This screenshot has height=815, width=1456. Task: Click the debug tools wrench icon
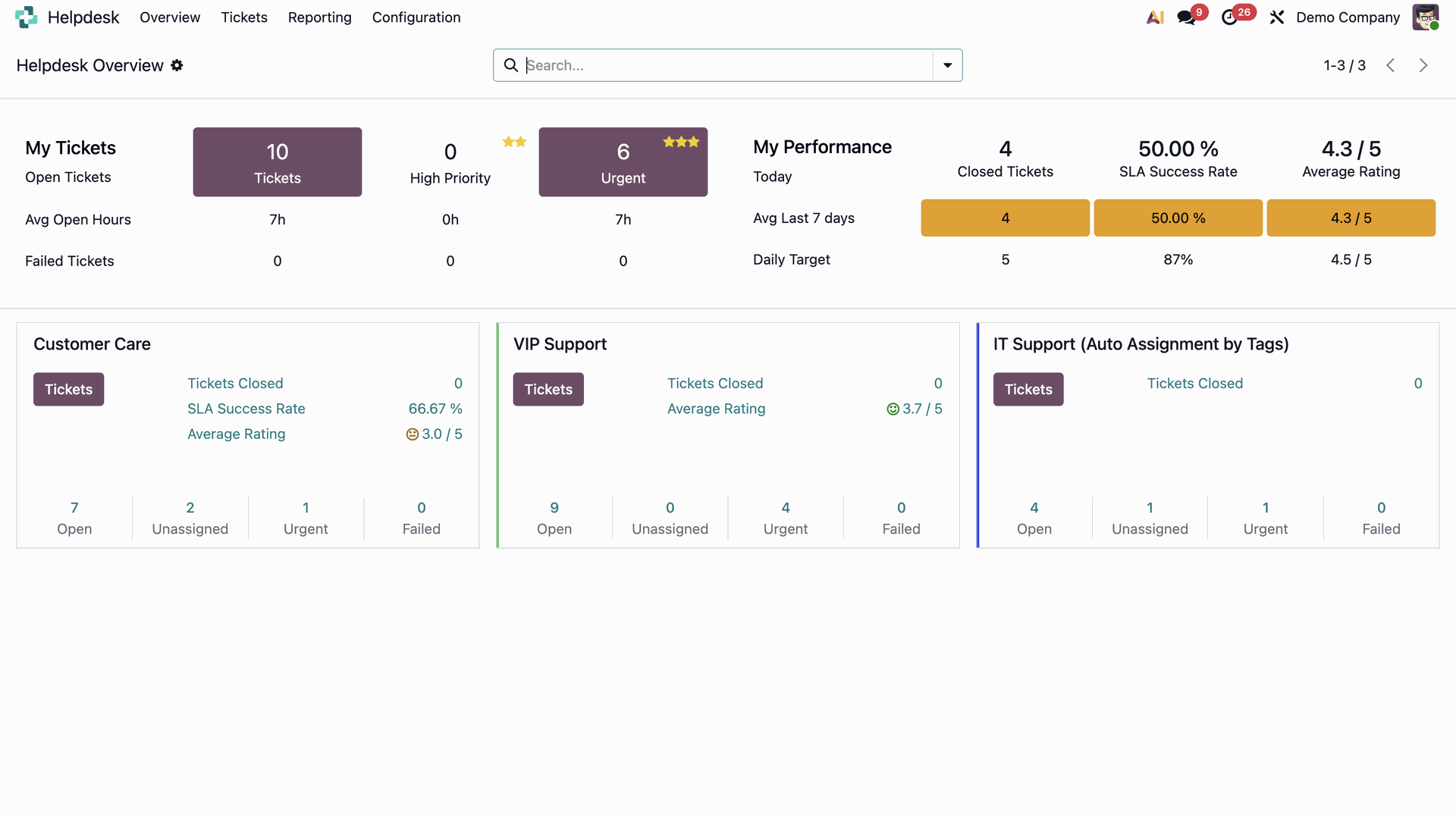[1277, 17]
